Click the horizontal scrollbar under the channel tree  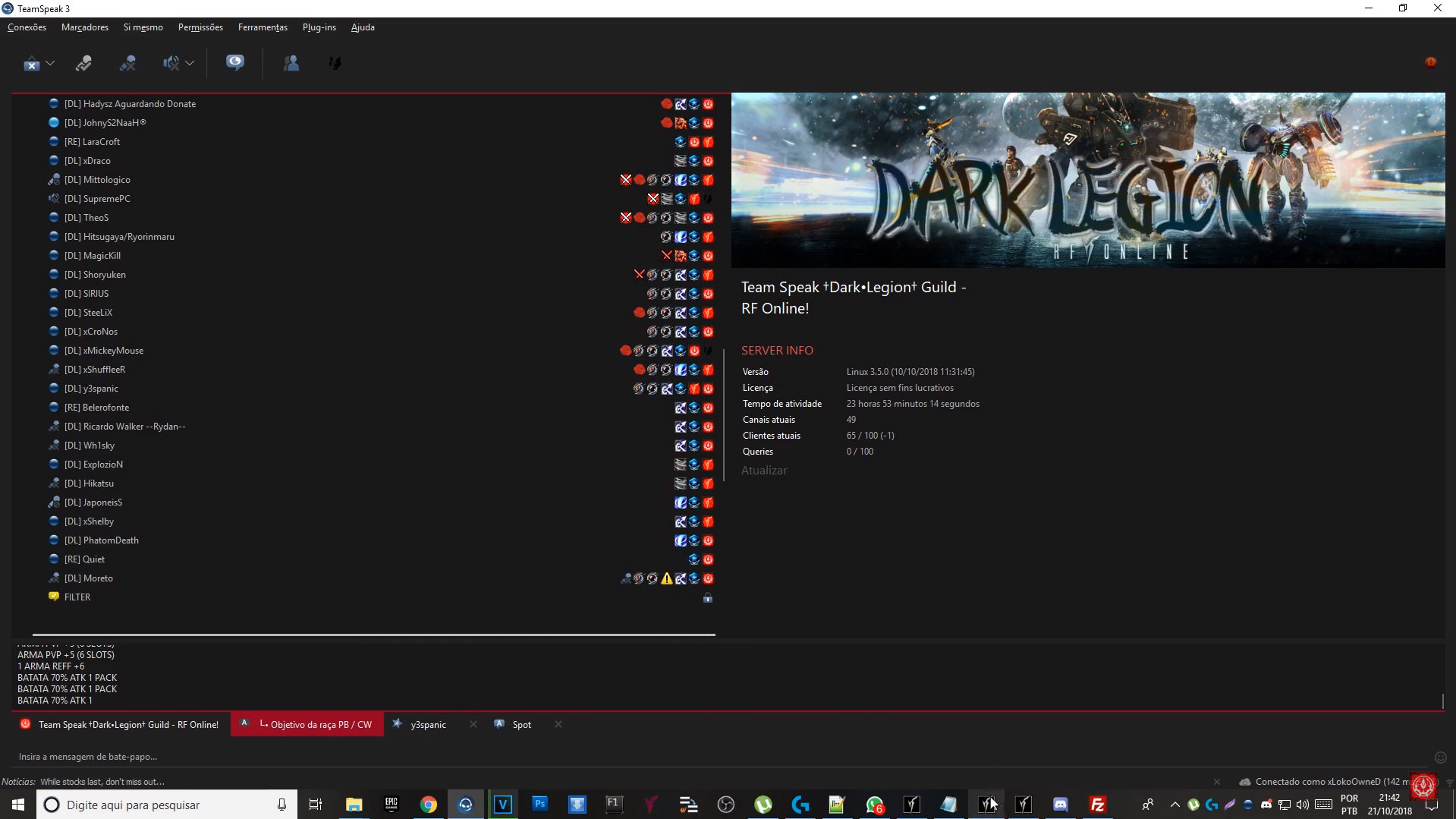373,635
